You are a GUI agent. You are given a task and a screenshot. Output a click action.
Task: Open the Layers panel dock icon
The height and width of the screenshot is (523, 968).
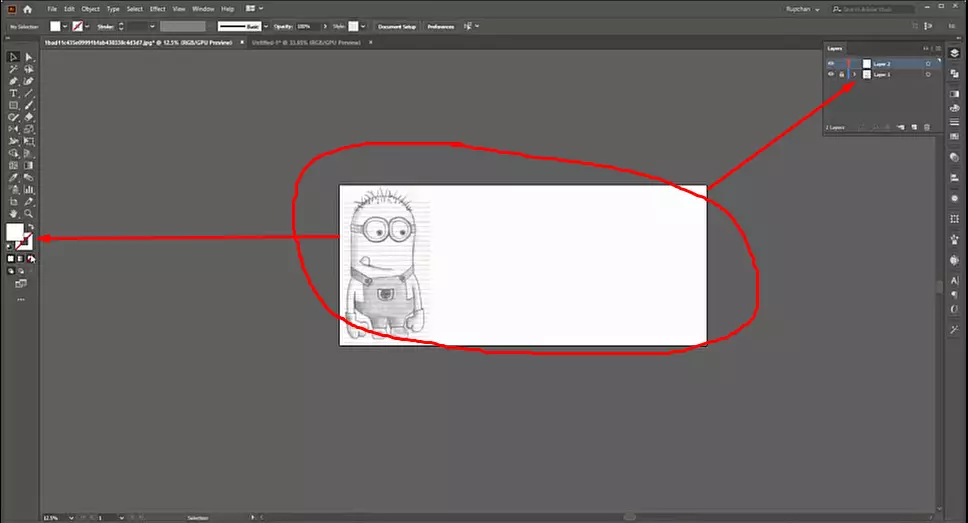(x=954, y=53)
